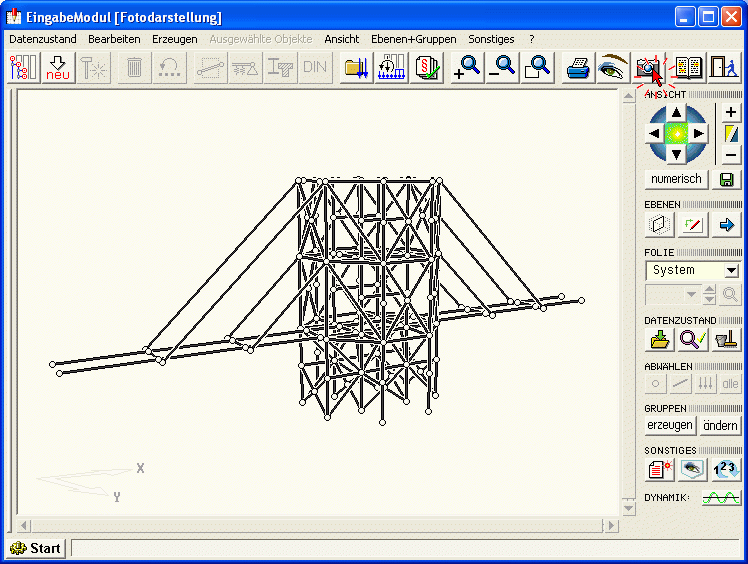748x564 pixels.
Task: Click the blue arrow icon under Ebenen
Action: point(726,225)
